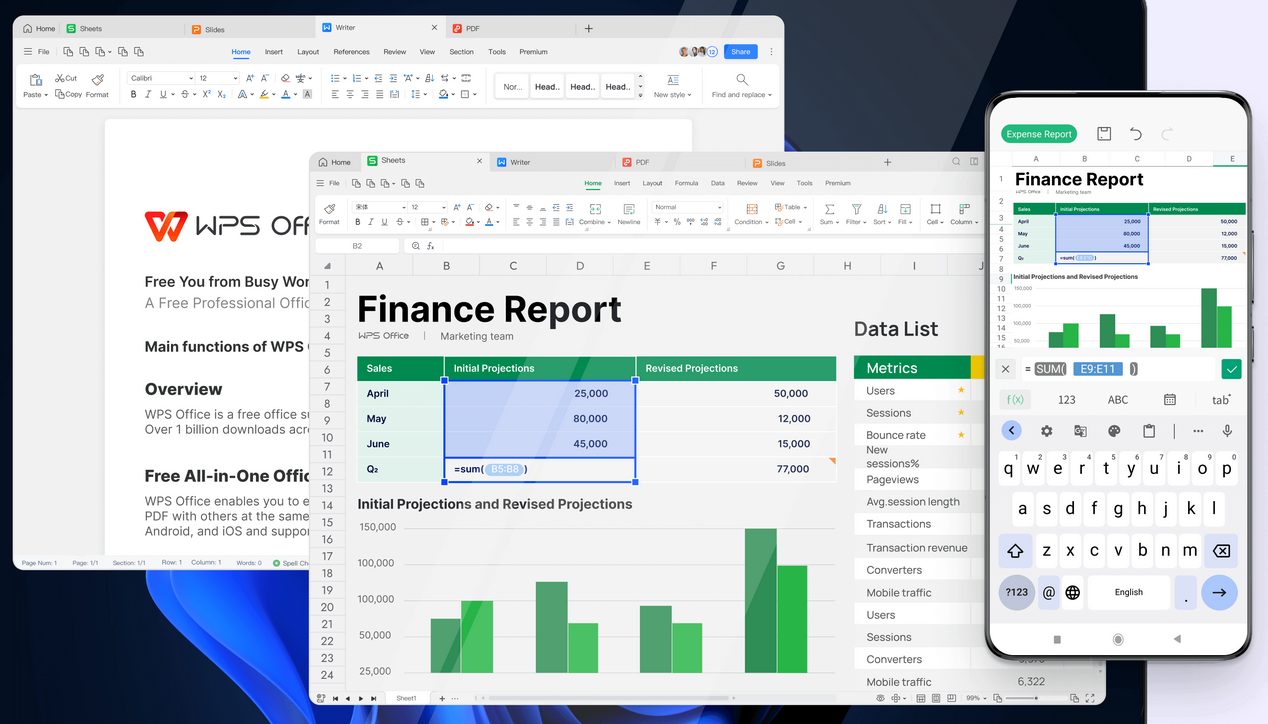Expand Fill dropdown in Sheets ribbon
This screenshot has height=724, width=1268.
[909, 222]
